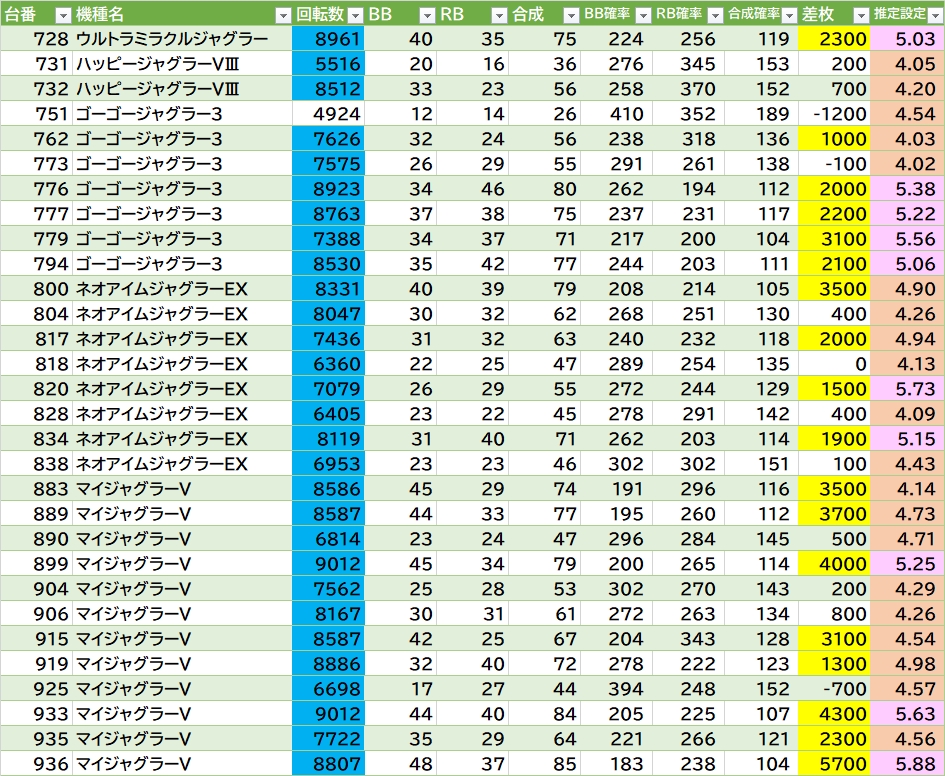Open the 機種名 column filter dropdown
Viewport: 945px width, 776px height.
click(284, 15)
